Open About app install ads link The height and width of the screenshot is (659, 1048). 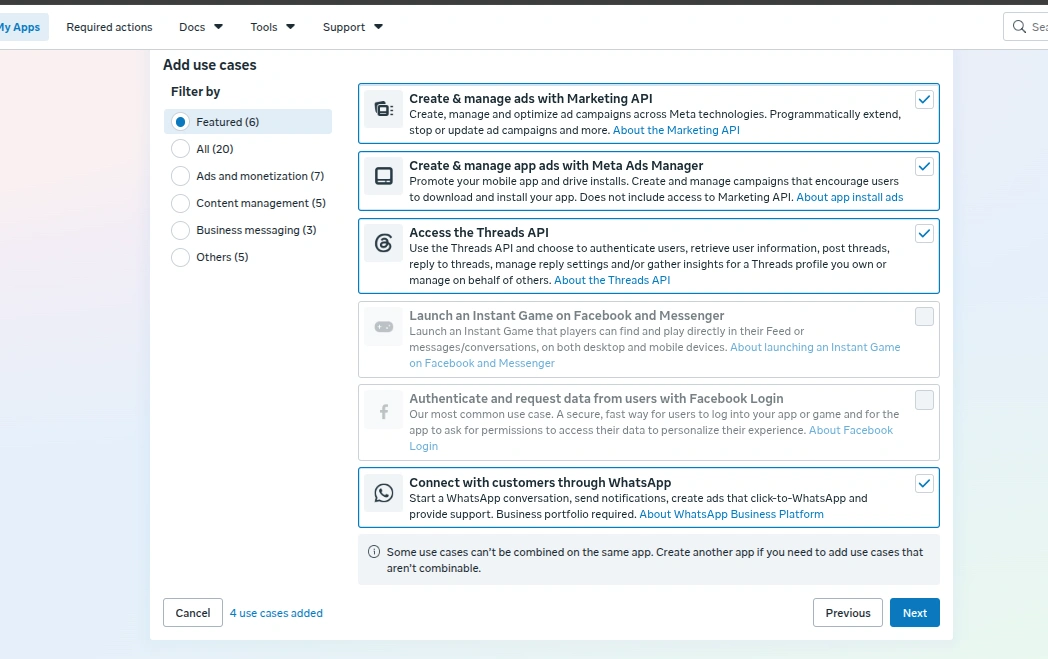[849, 197]
